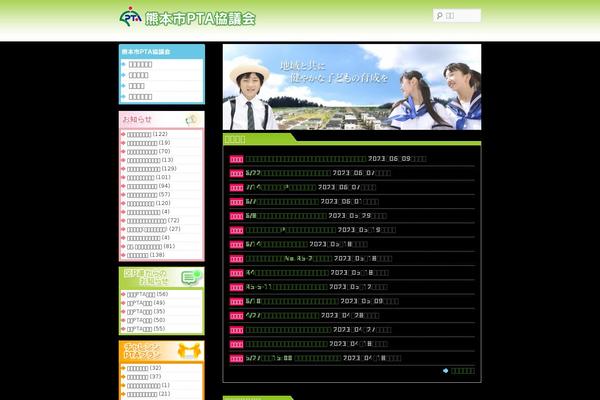Open the news entry dated 2023 06 09
Screen dimensions: 600x400
(306, 159)
